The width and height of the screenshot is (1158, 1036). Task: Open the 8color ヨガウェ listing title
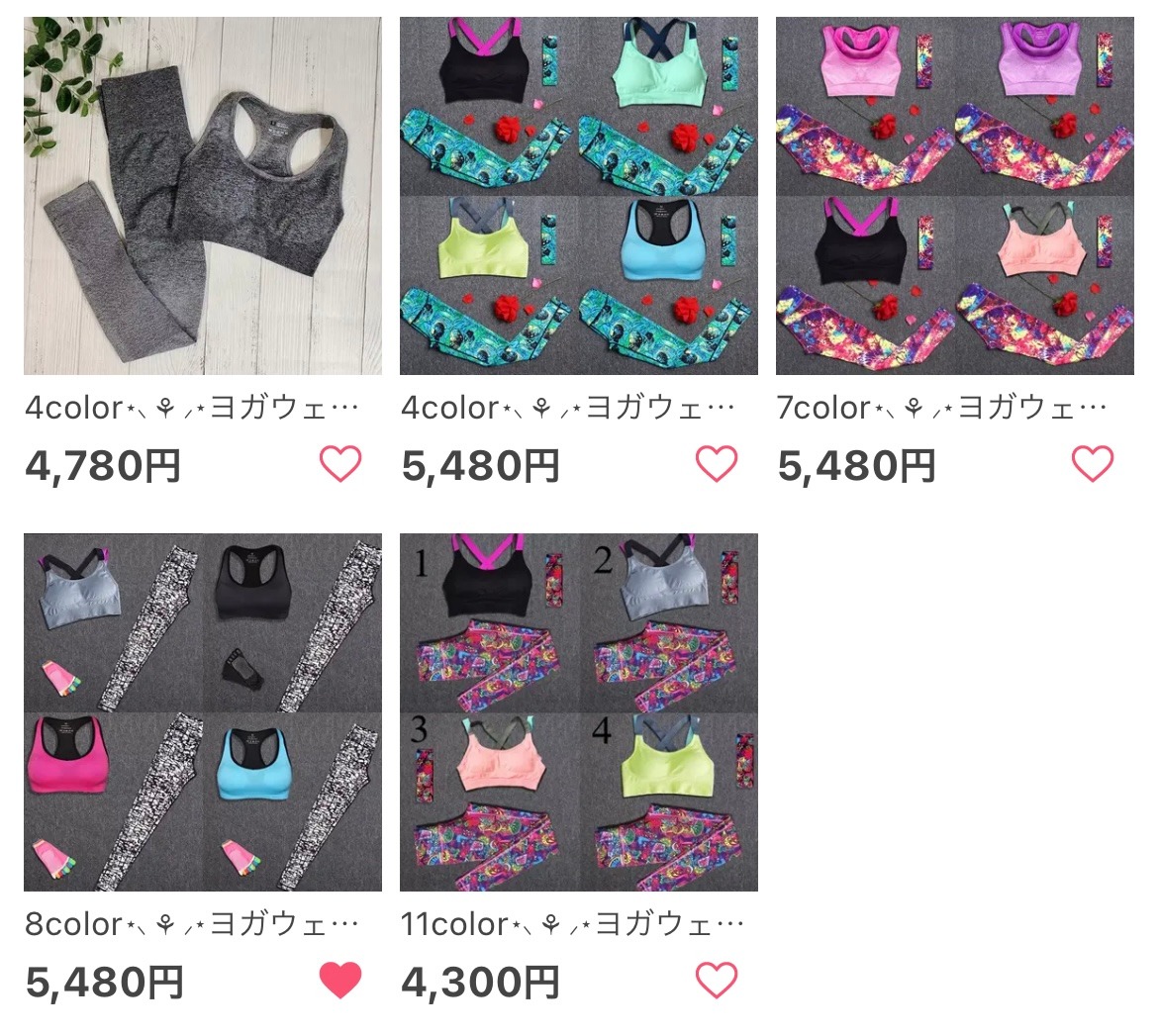pyautogui.click(x=192, y=924)
